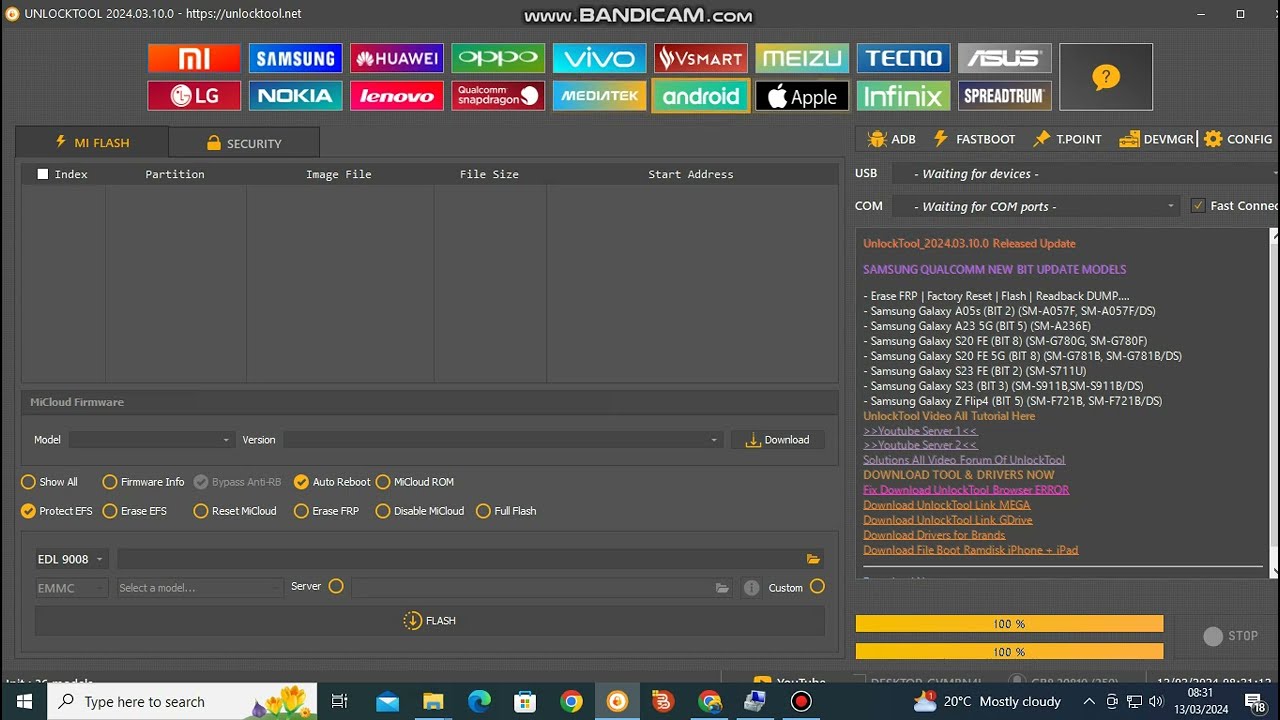The image size is (1280, 720).
Task: Open the yellow question mark help icon
Action: coord(1105,77)
